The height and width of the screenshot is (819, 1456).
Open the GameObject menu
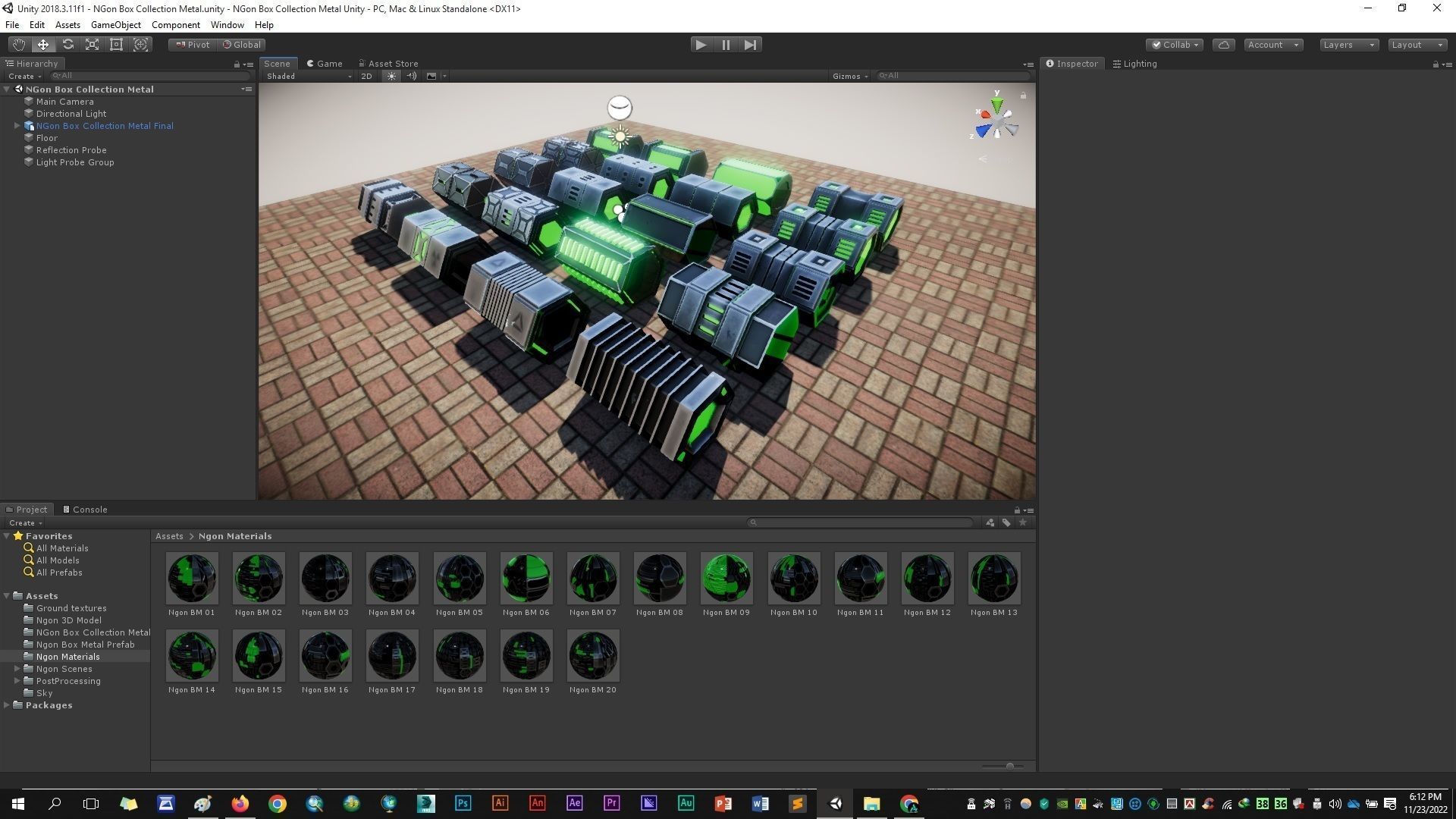coord(115,25)
